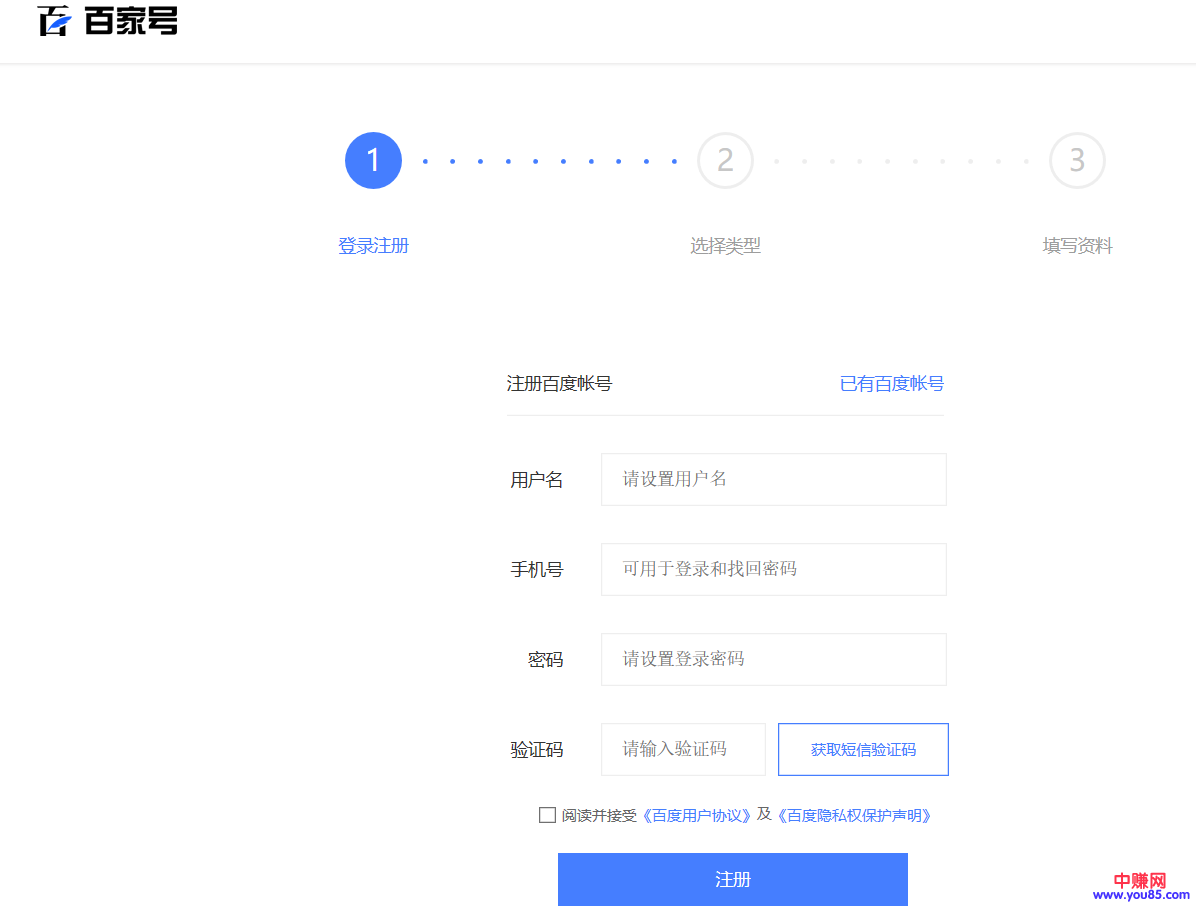Screen dimensions: 1196x907
Task: Select the 注册百度帐号 tab heading
Action: [559, 383]
